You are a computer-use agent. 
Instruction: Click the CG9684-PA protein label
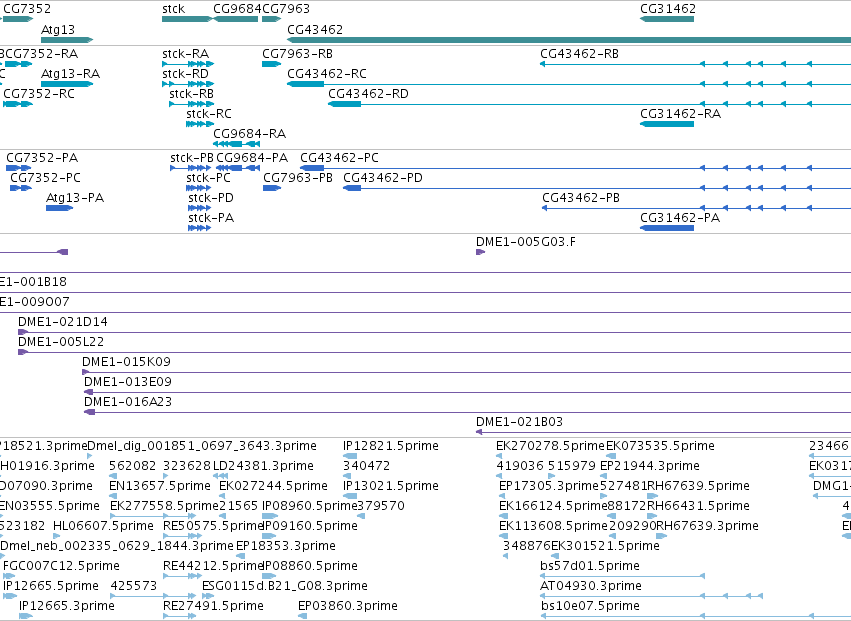252,158
